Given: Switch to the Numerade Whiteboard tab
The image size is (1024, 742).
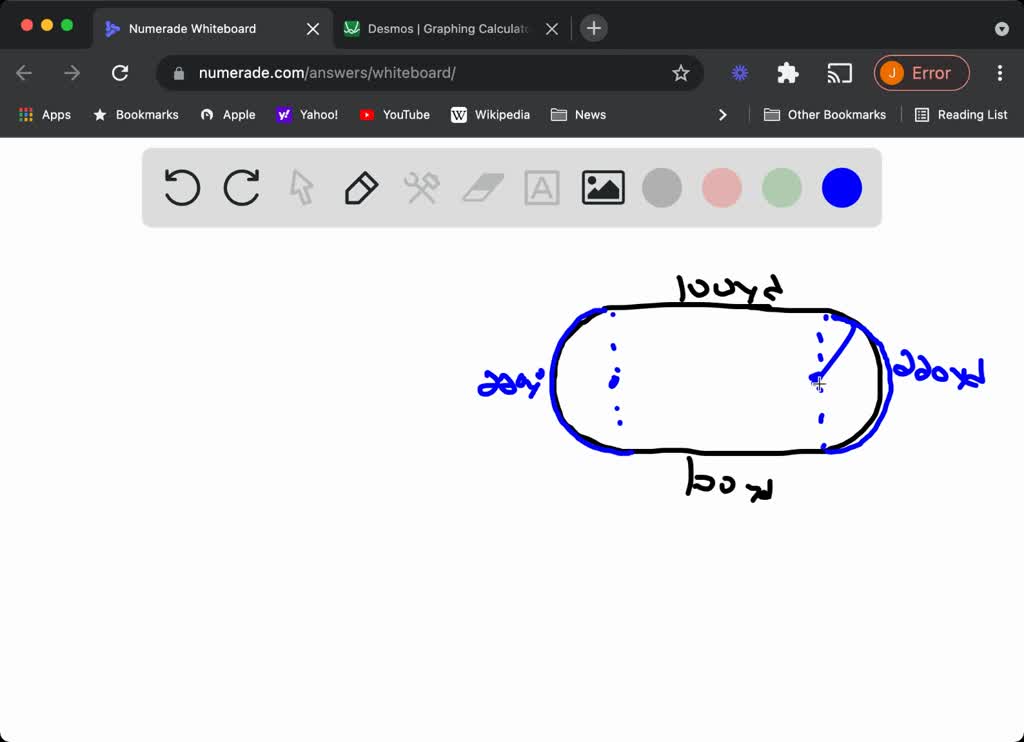Looking at the screenshot, I should pyautogui.click(x=212, y=29).
